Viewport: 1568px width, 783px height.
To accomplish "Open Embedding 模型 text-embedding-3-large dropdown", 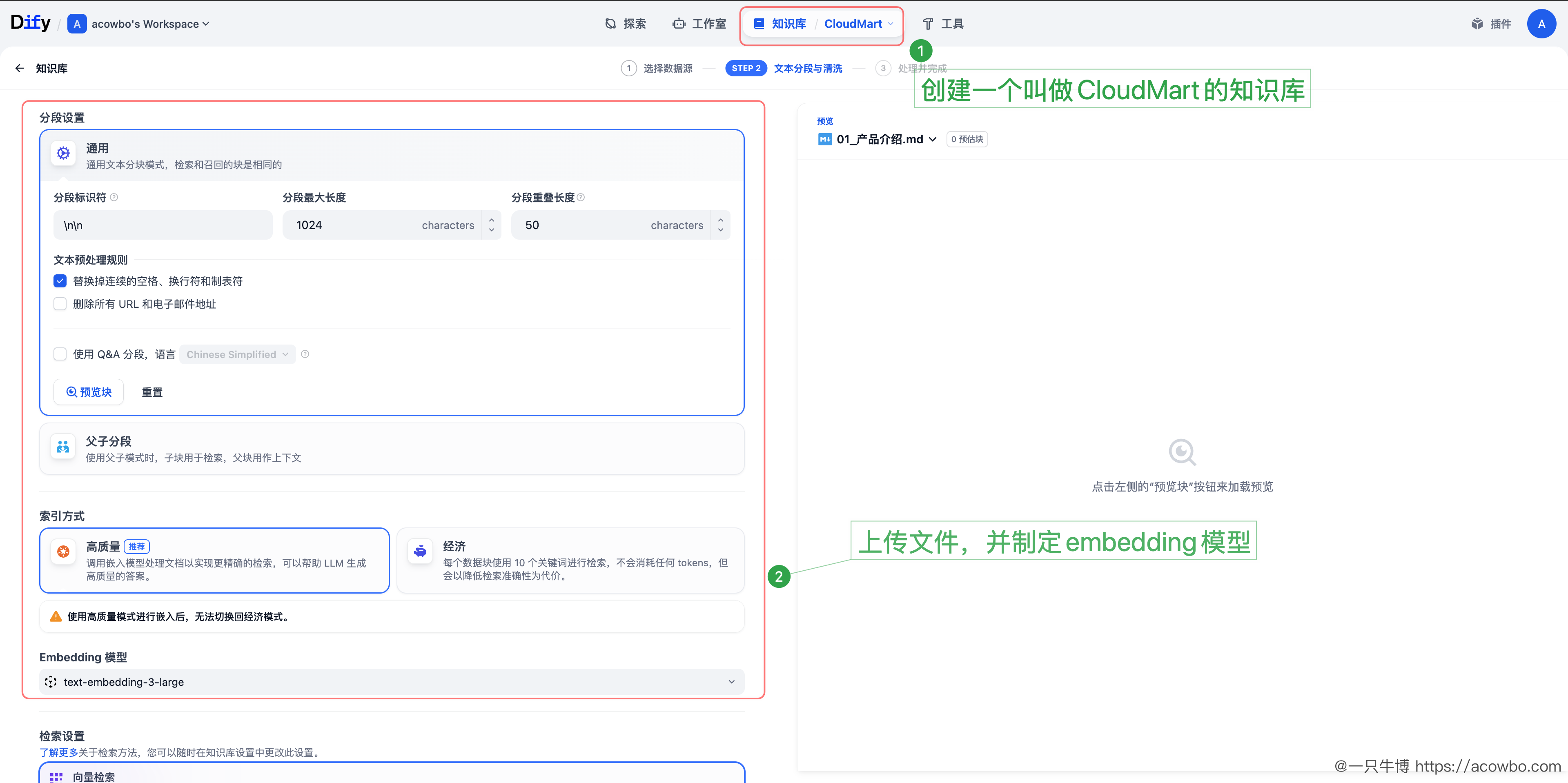I will point(392,681).
